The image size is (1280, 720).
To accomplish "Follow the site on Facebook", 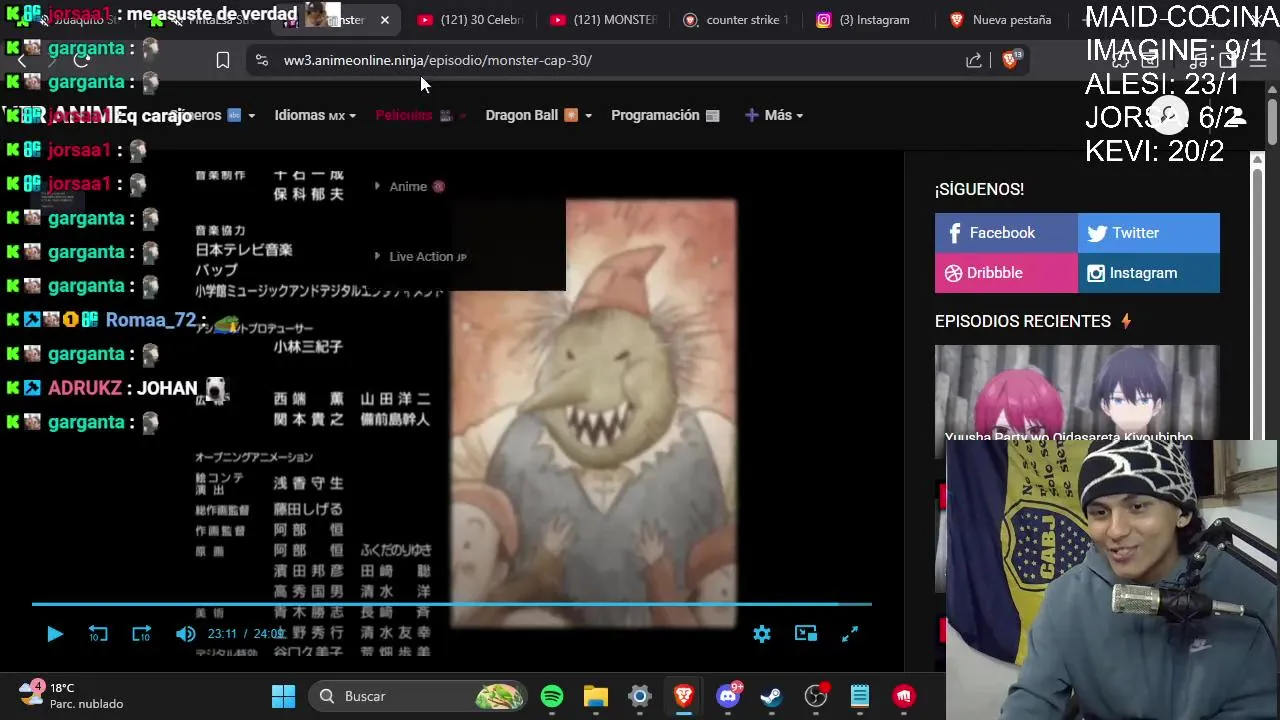I will coord(1006,233).
